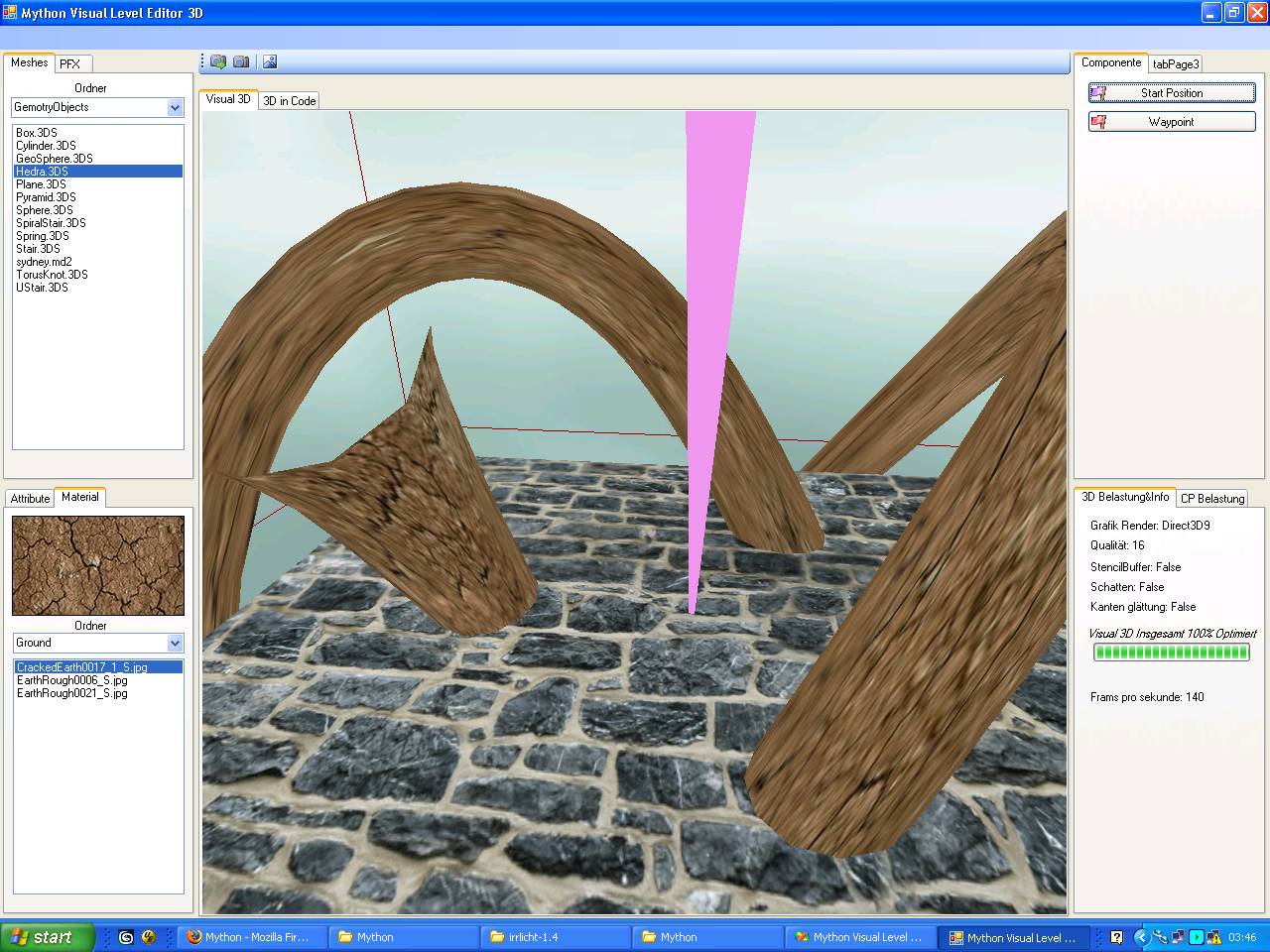Screen dimensions: 1270x952
Task: Click the Frams pro sekunde: 140 readout
Action: [x=1147, y=697]
